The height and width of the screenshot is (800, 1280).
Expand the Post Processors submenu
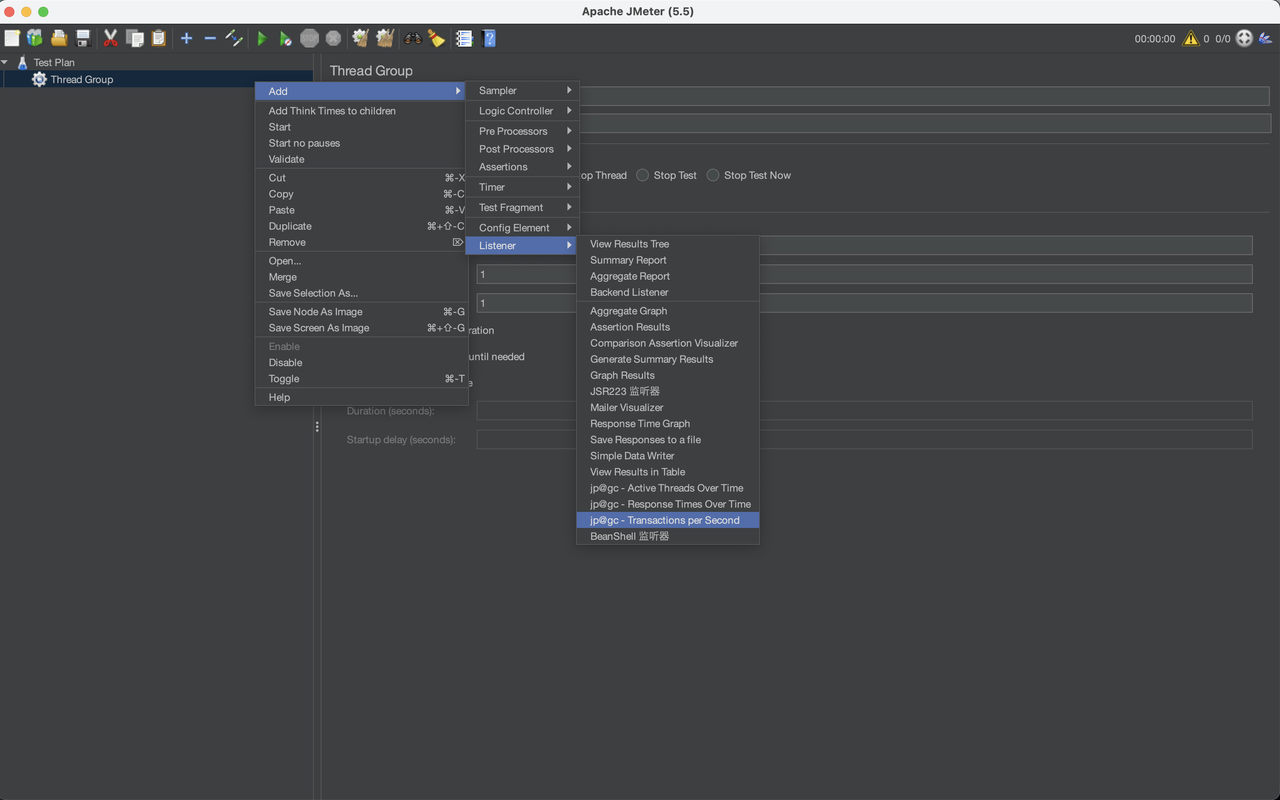click(x=522, y=149)
